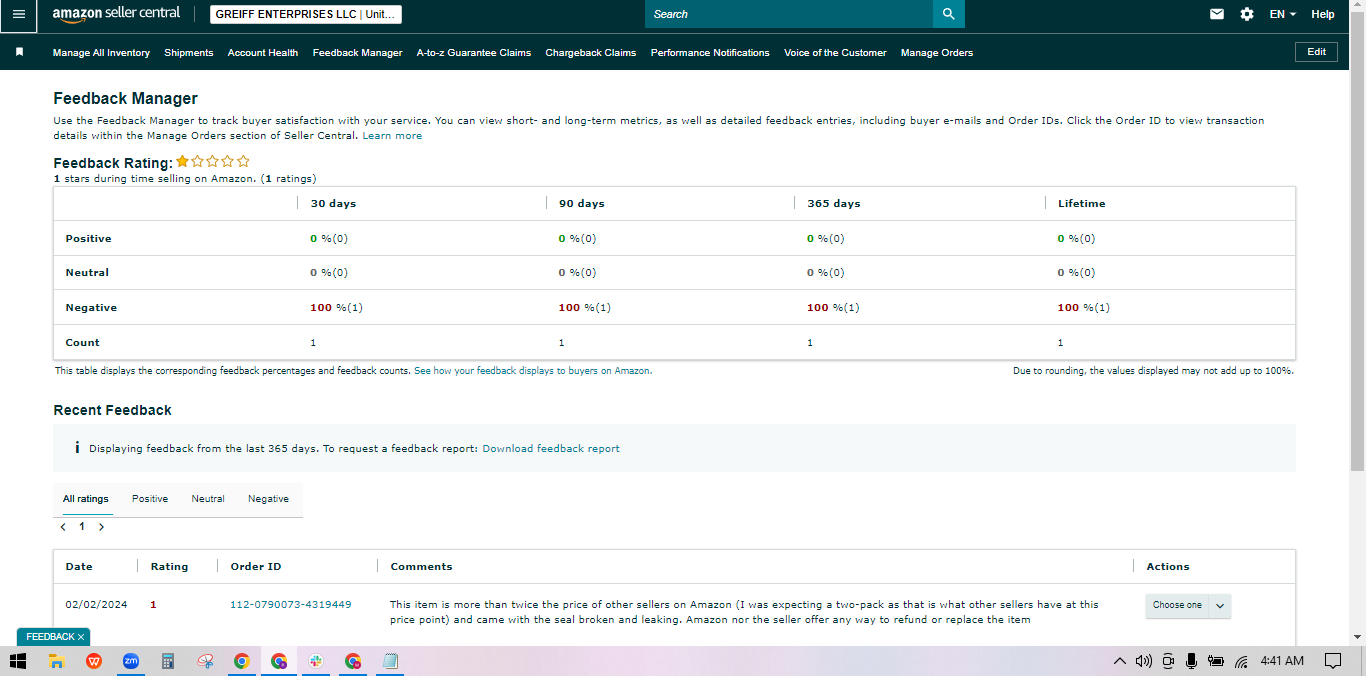This screenshot has width=1366, height=676.
Task: Go to previous feedback page arrow
Action: coord(63,527)
